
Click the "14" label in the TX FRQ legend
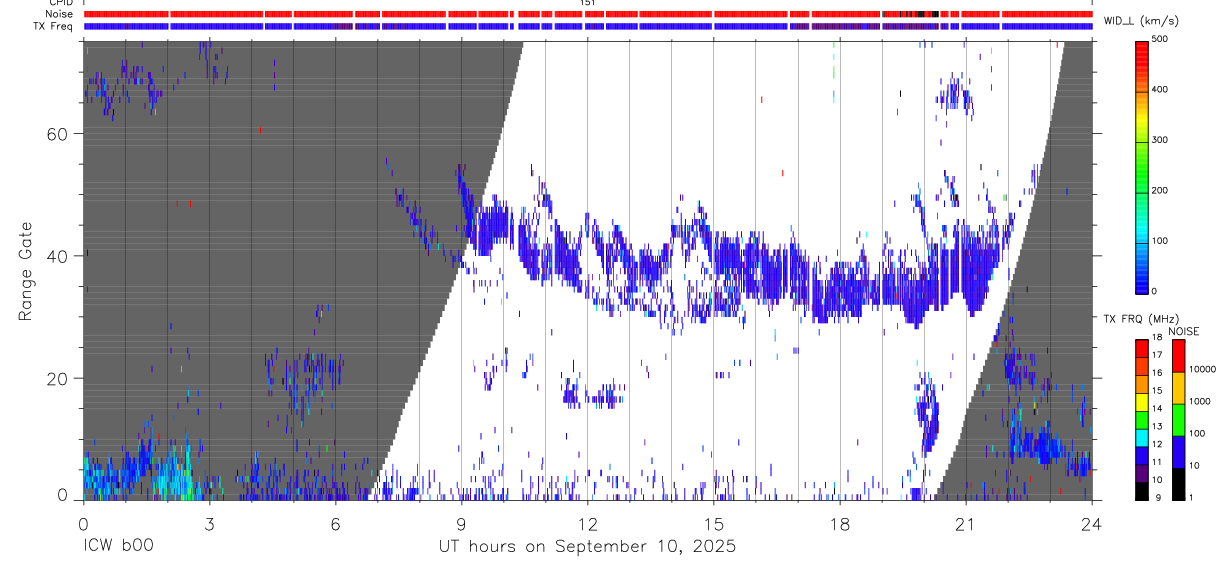click(x=1157, y=408)
